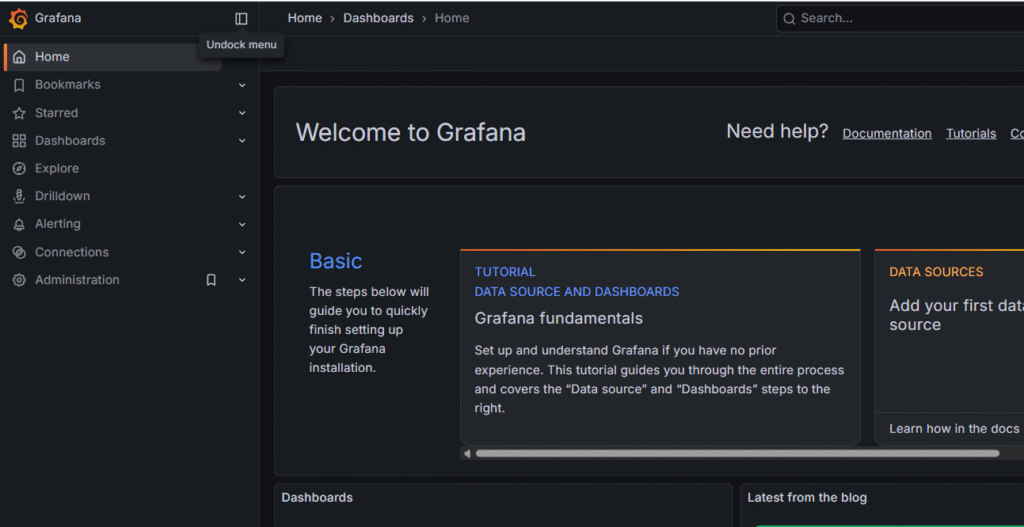Viewport: 1024px width, 527px height.
Task: Expand the Dashboards menu chevron
Action: pos(242,141)
